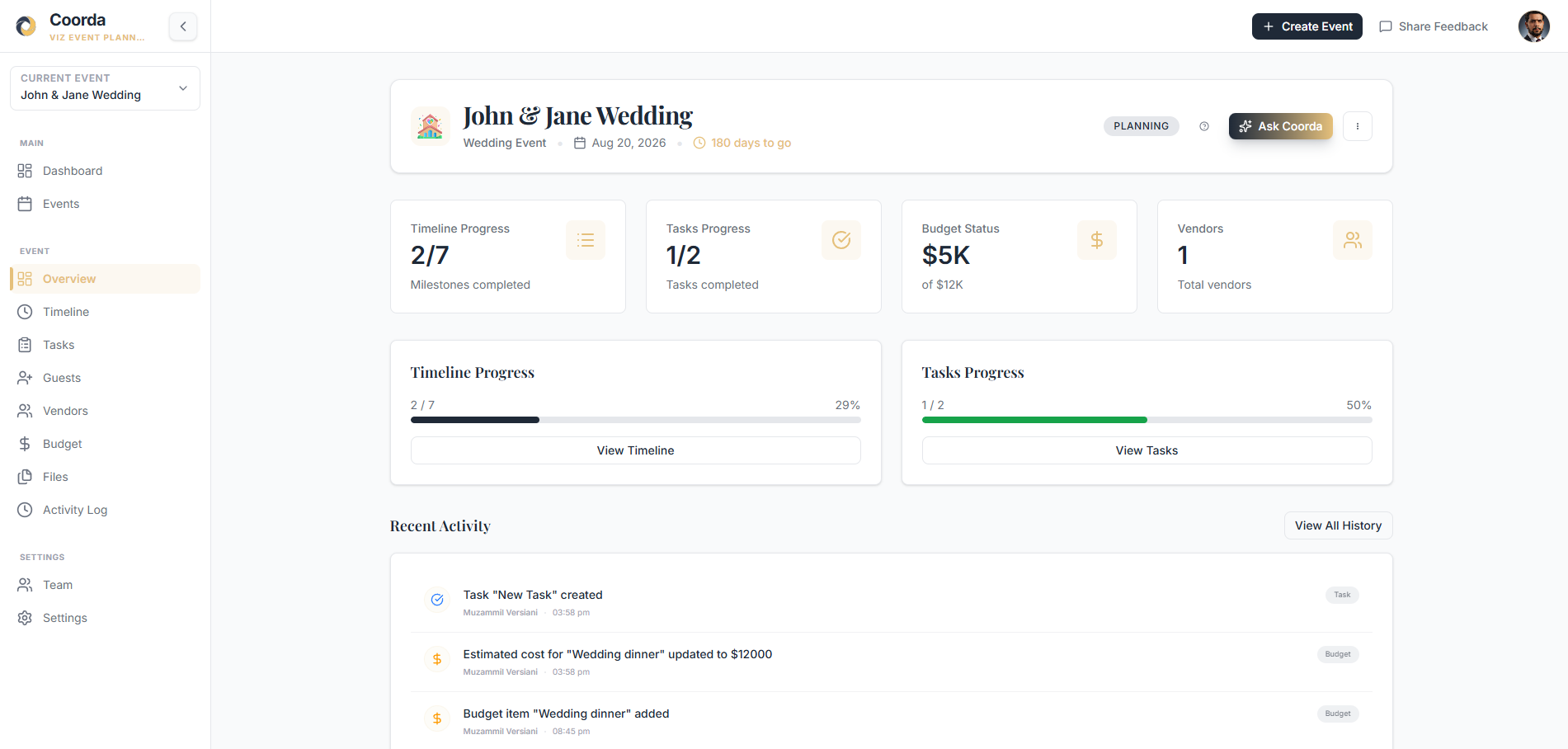This screenshot has width=1568, height=749.
Task: Click the Coorda logo in top-left
Action: click(x=25, y=26)
